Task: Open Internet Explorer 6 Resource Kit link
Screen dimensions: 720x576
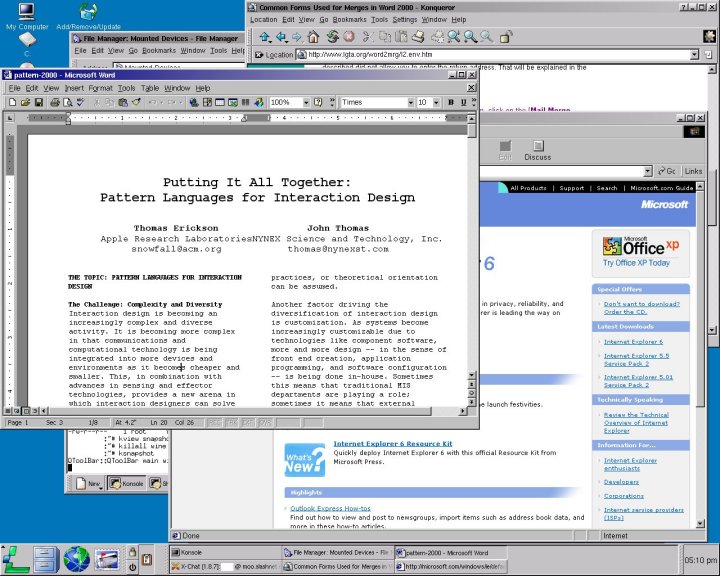Action: [x=393, y=444]
